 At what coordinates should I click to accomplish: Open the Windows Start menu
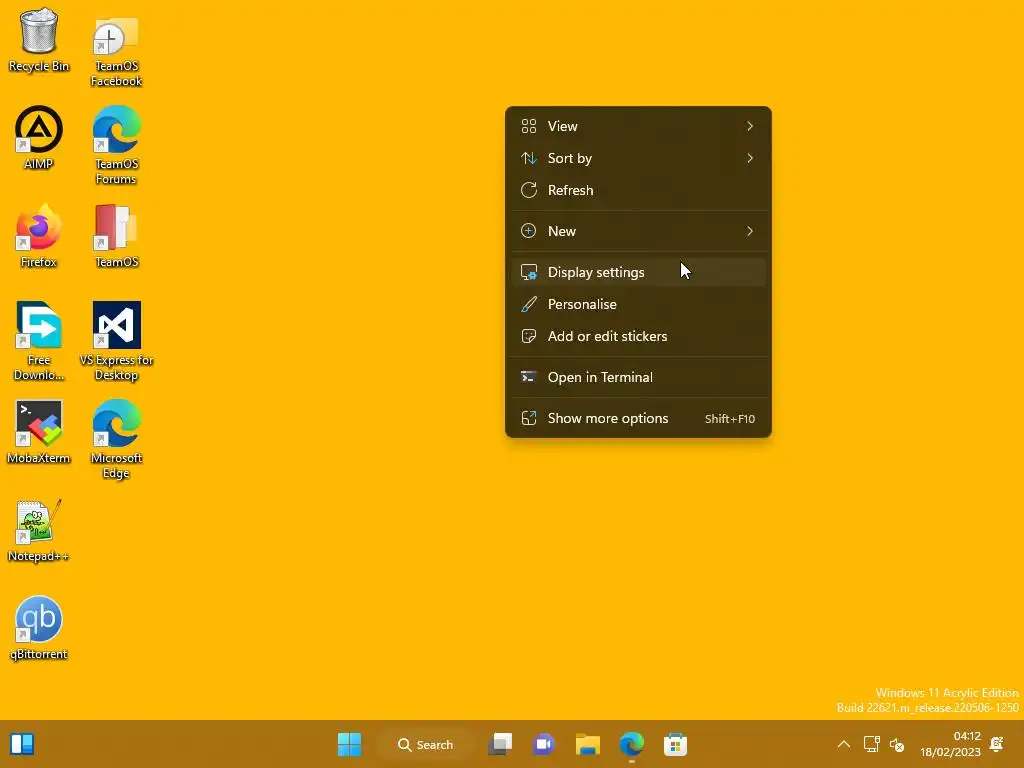(349, 744)
